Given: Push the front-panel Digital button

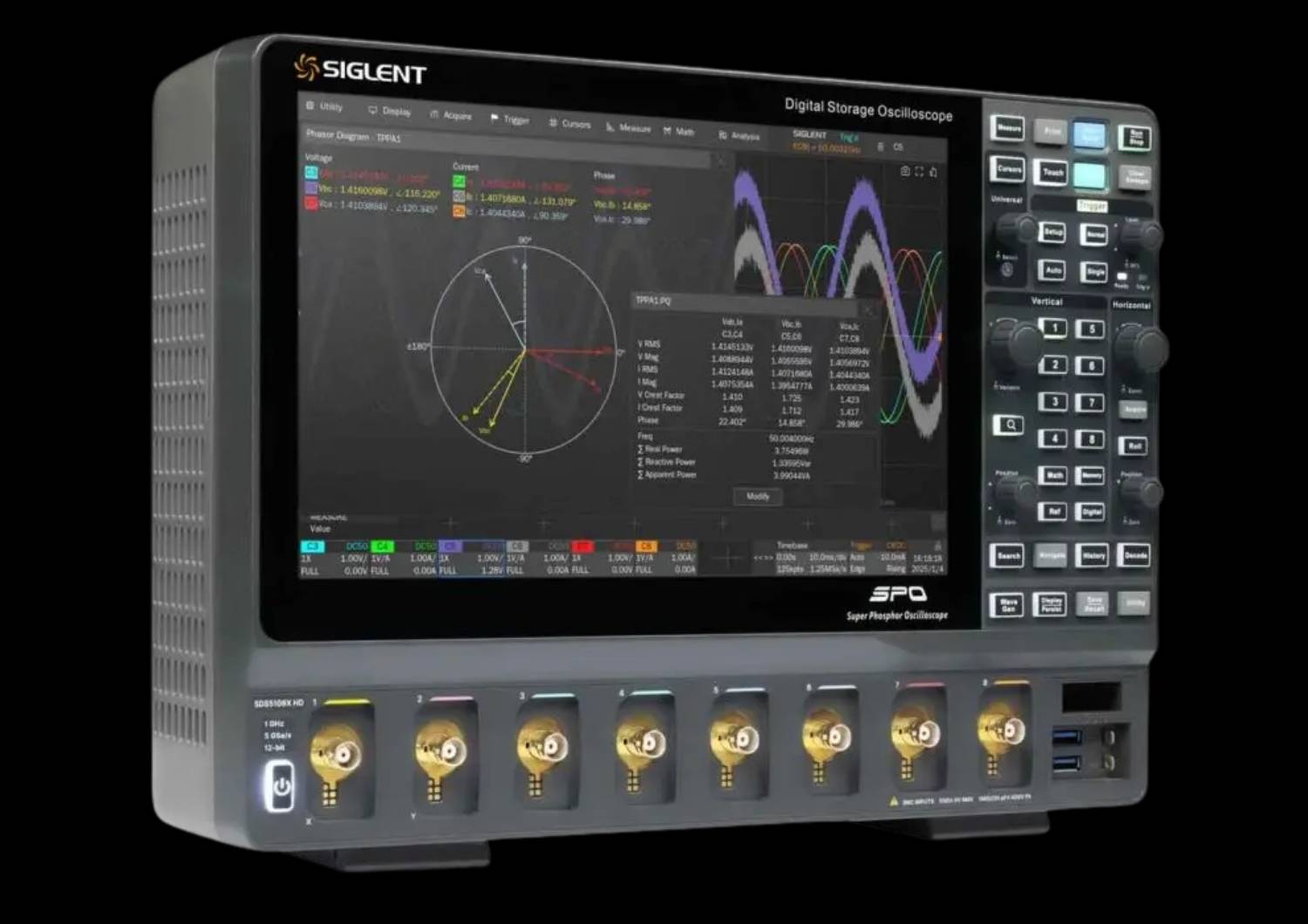Looking at the screenshot, I should point(1091,513).
